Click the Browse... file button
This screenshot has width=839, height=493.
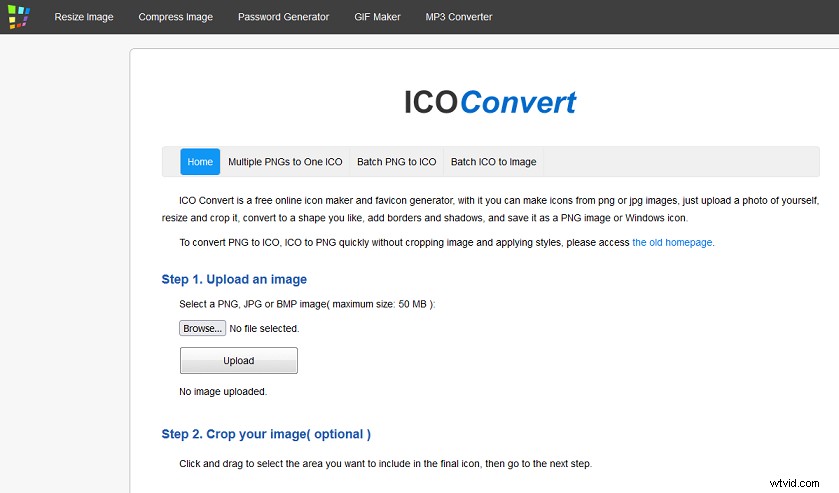pyautogui.click(x=202, y=328)
